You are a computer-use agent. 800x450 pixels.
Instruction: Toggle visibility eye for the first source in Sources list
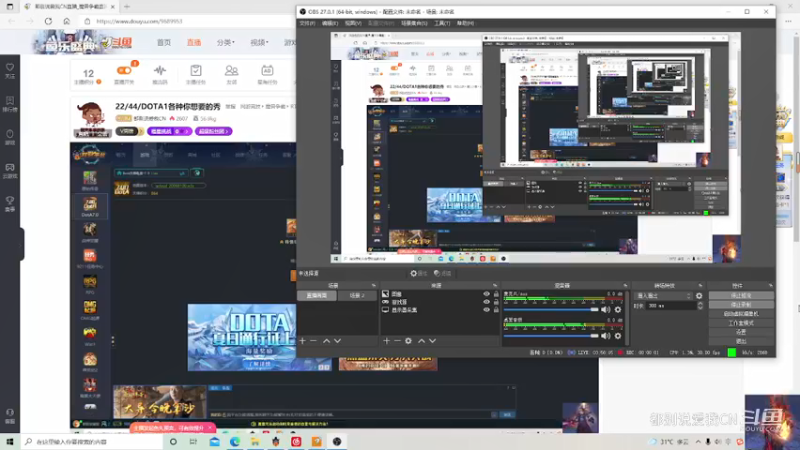point(486,294)
